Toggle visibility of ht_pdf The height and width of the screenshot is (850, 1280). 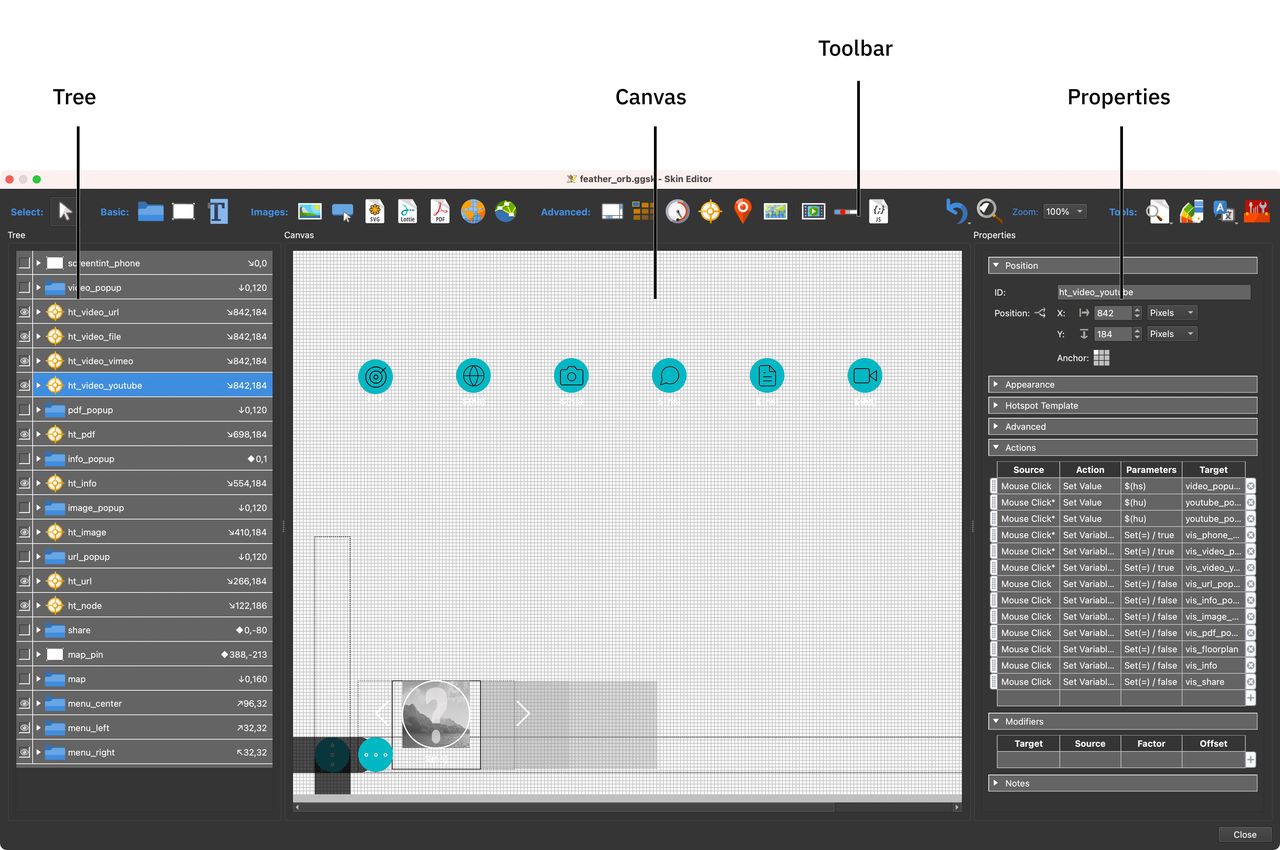coord(24,434)
